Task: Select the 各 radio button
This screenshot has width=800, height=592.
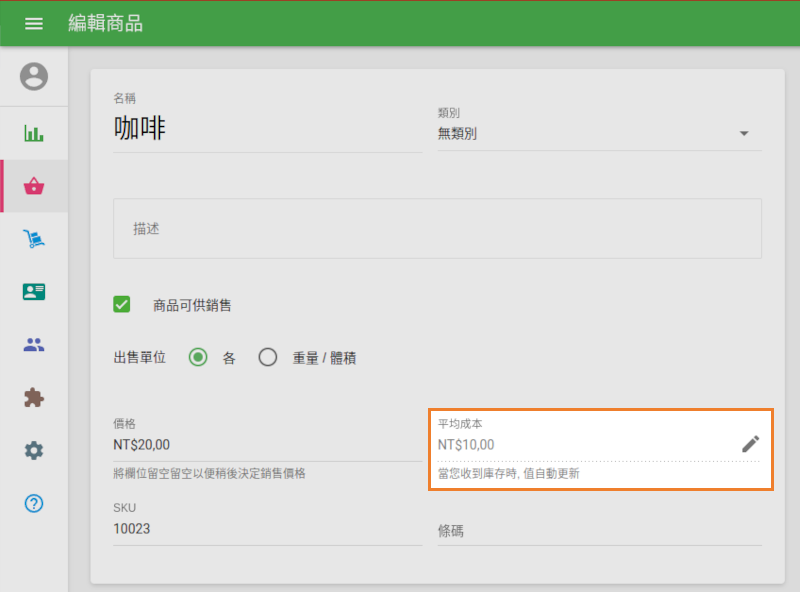Action: pyautogui.click(x=197, y=357)
